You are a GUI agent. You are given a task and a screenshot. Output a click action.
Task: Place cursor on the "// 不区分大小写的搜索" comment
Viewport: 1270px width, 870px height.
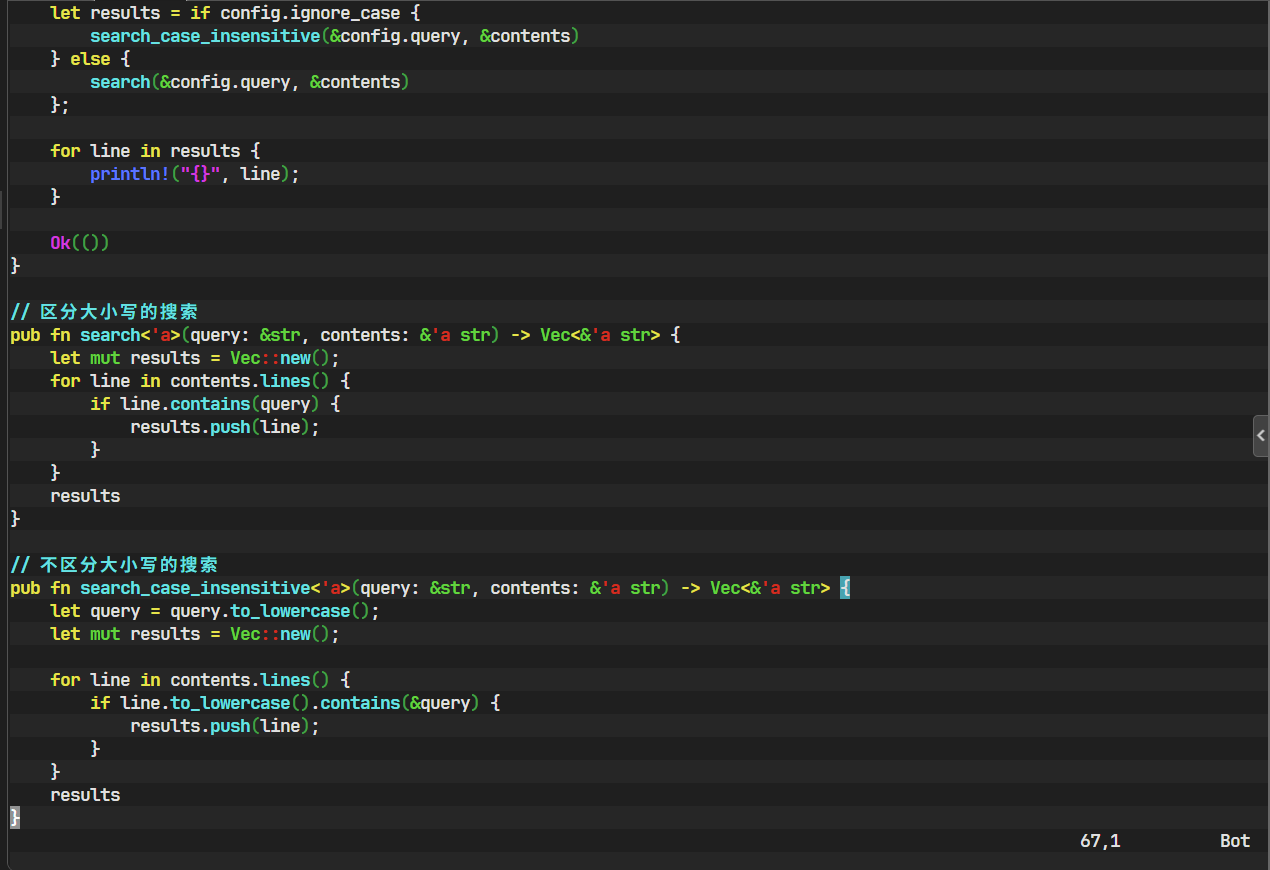pyautogui.click(x=114, y=565)
